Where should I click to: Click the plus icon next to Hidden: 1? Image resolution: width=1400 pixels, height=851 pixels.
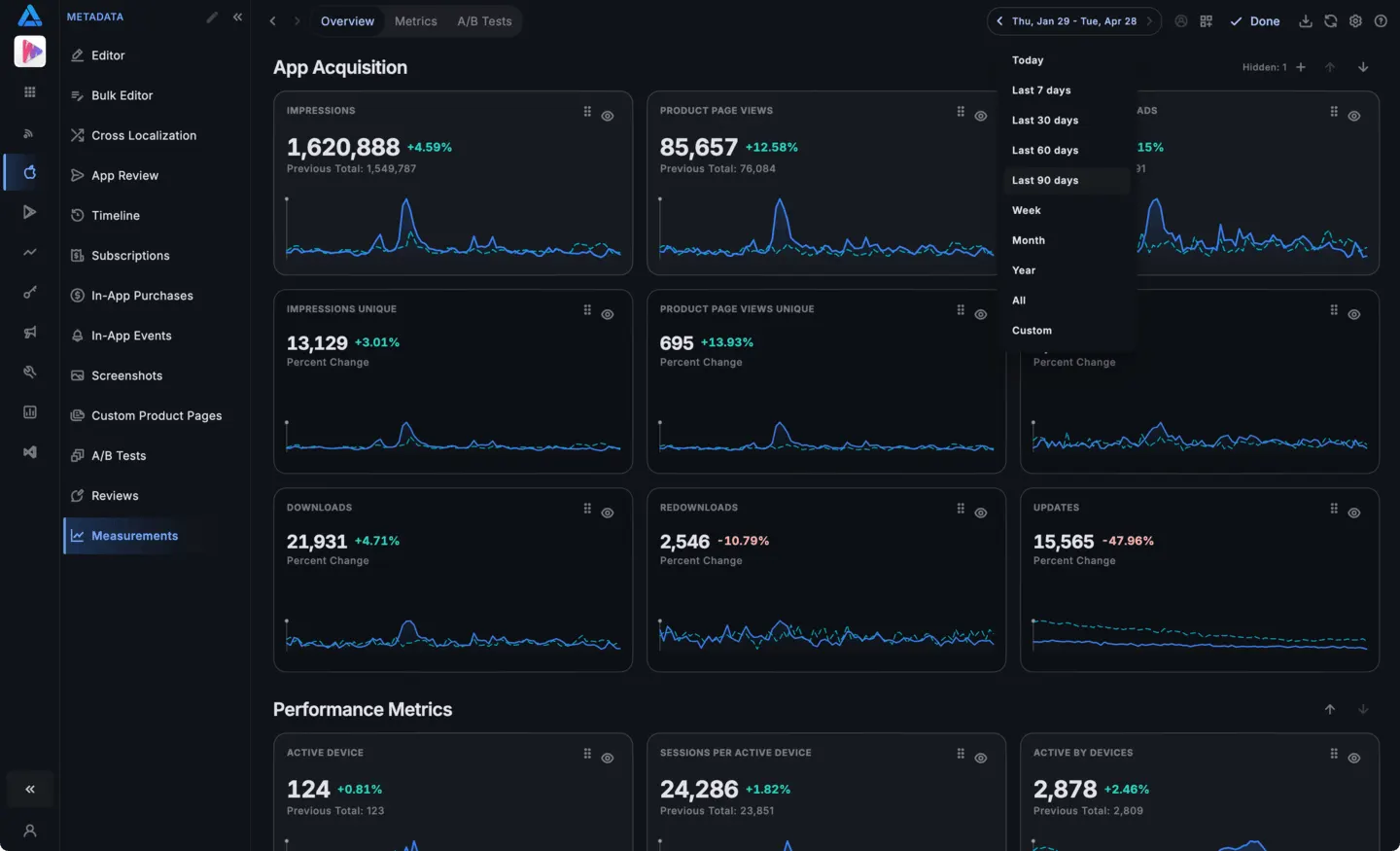click(x=1301, y=67)
